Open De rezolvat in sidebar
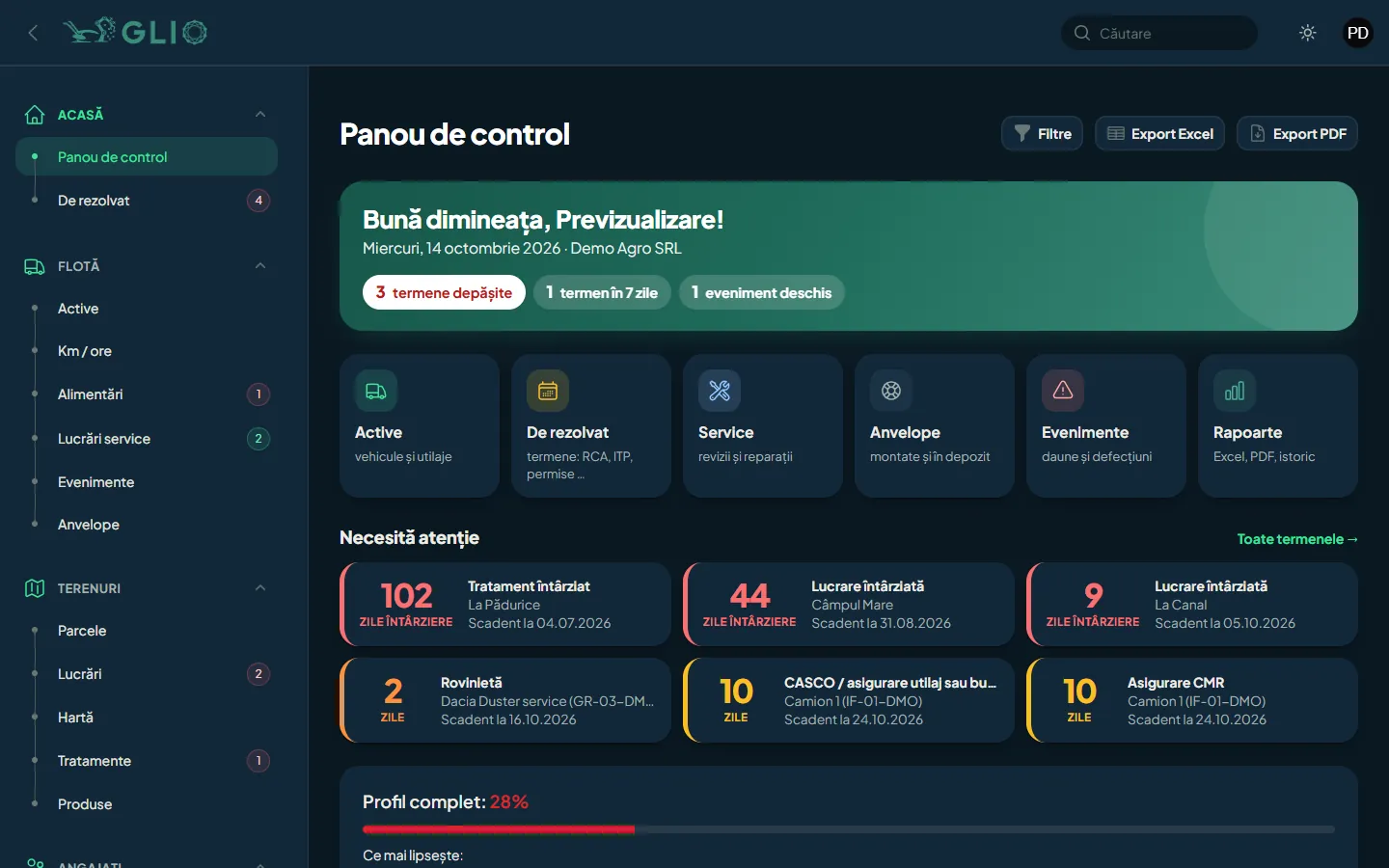The image size is (1389, 868). pos(147,201)
